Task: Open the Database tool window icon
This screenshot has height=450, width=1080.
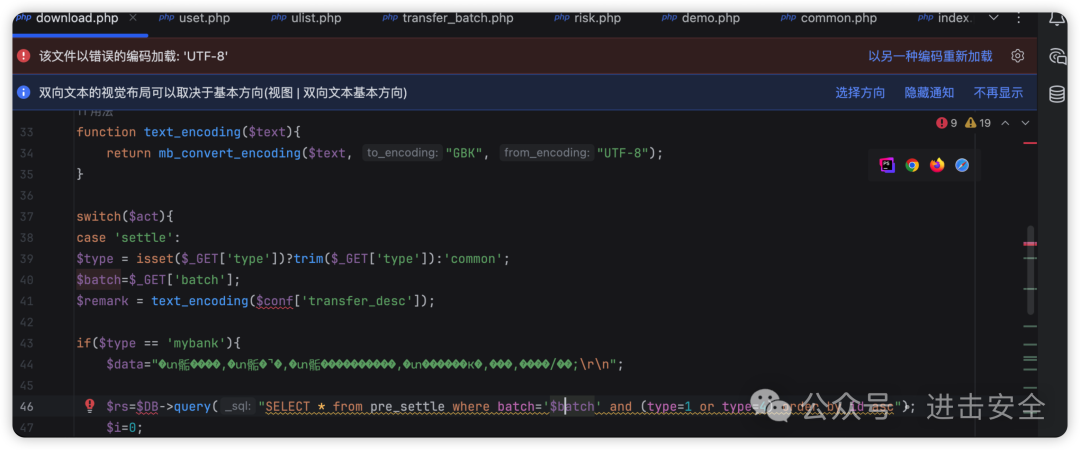Action: coord(1057,94)
